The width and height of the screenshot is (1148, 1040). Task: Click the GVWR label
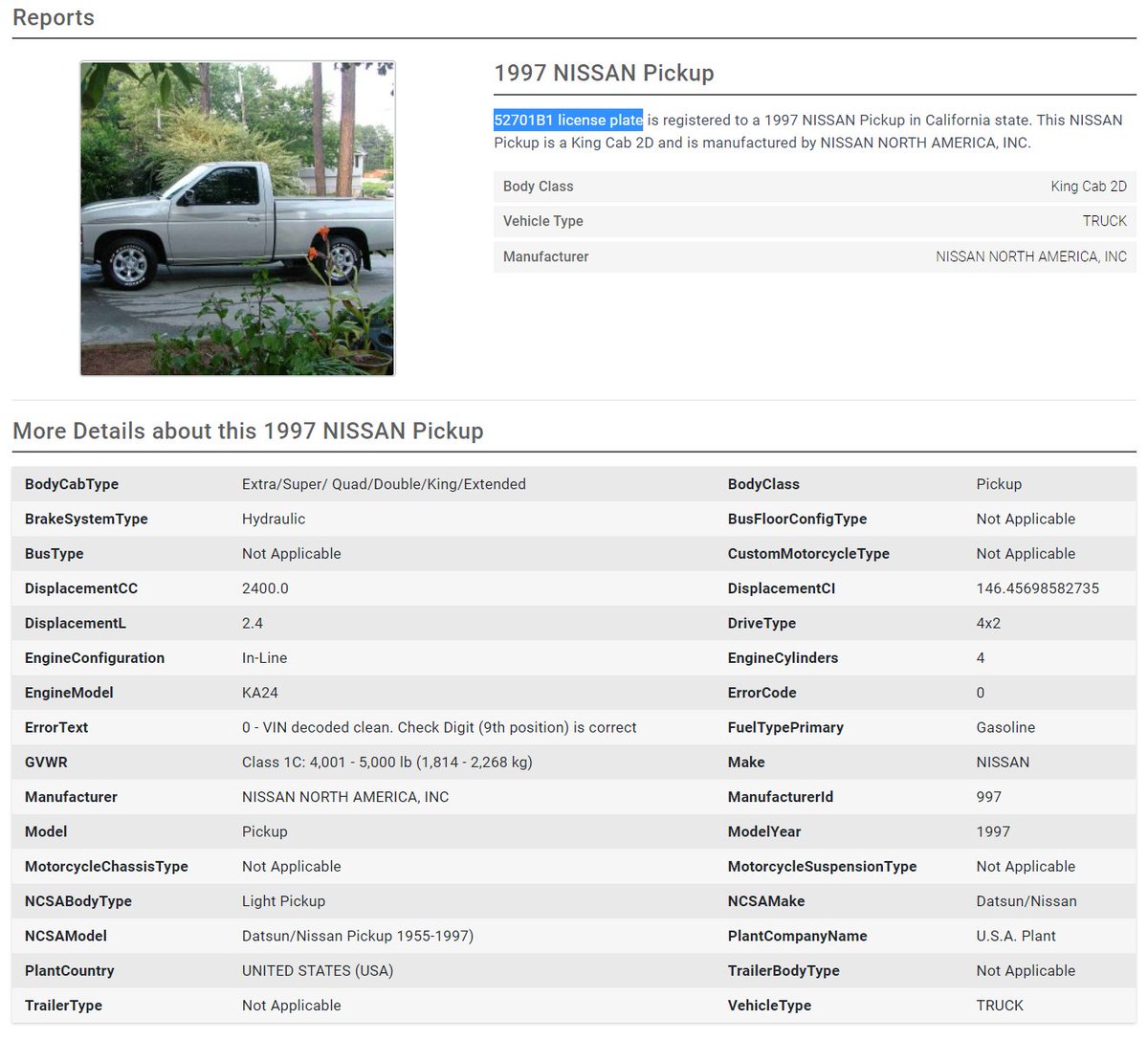46,763
